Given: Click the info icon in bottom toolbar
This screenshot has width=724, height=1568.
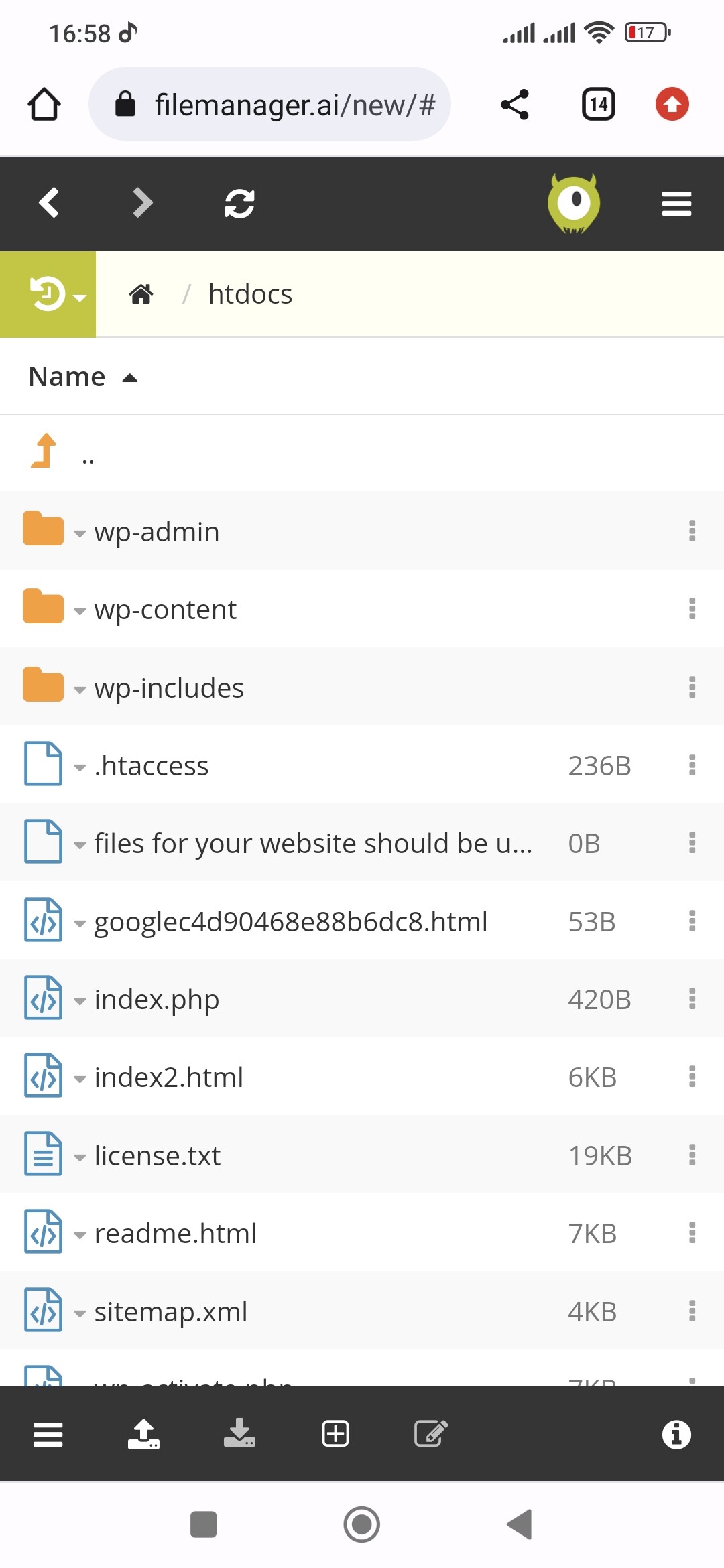Looking at the screenshot, I should [676, 1435].
